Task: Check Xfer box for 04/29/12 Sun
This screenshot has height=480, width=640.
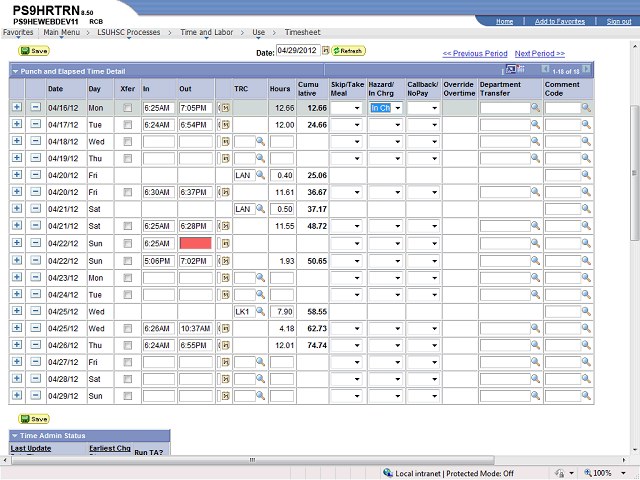Action: point(128,396)
